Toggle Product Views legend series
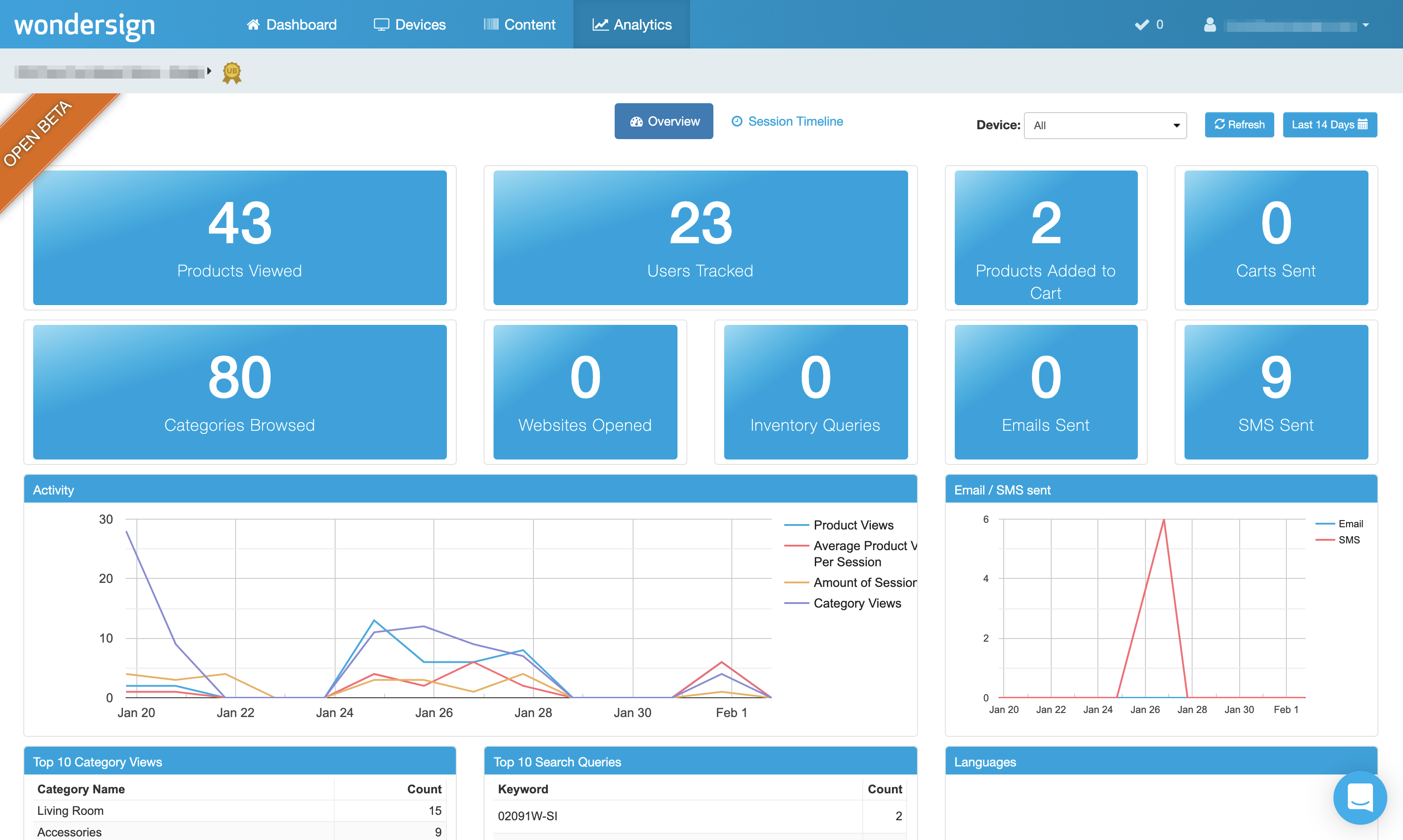The image size is (1403, 840). 853,525
